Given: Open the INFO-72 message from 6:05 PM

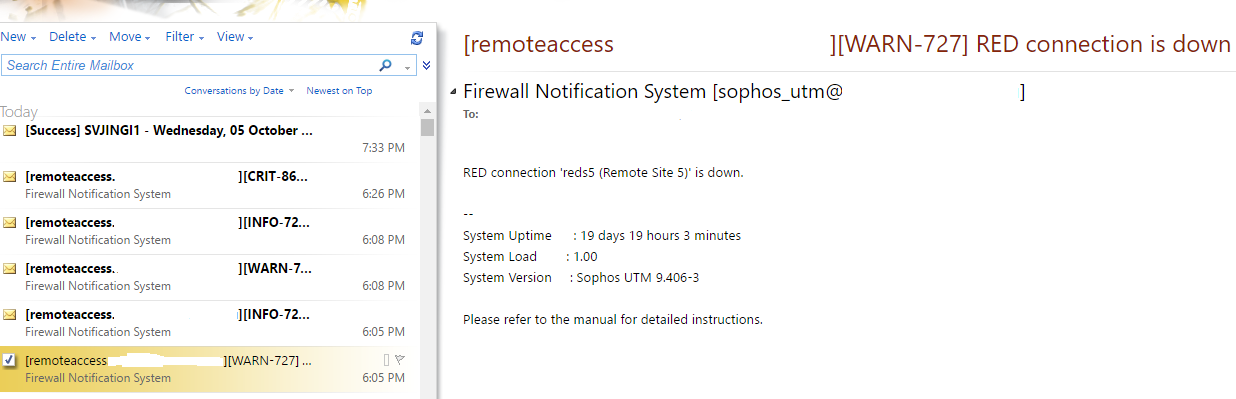Looking at the screenshot, I should [x=204, y=323].
